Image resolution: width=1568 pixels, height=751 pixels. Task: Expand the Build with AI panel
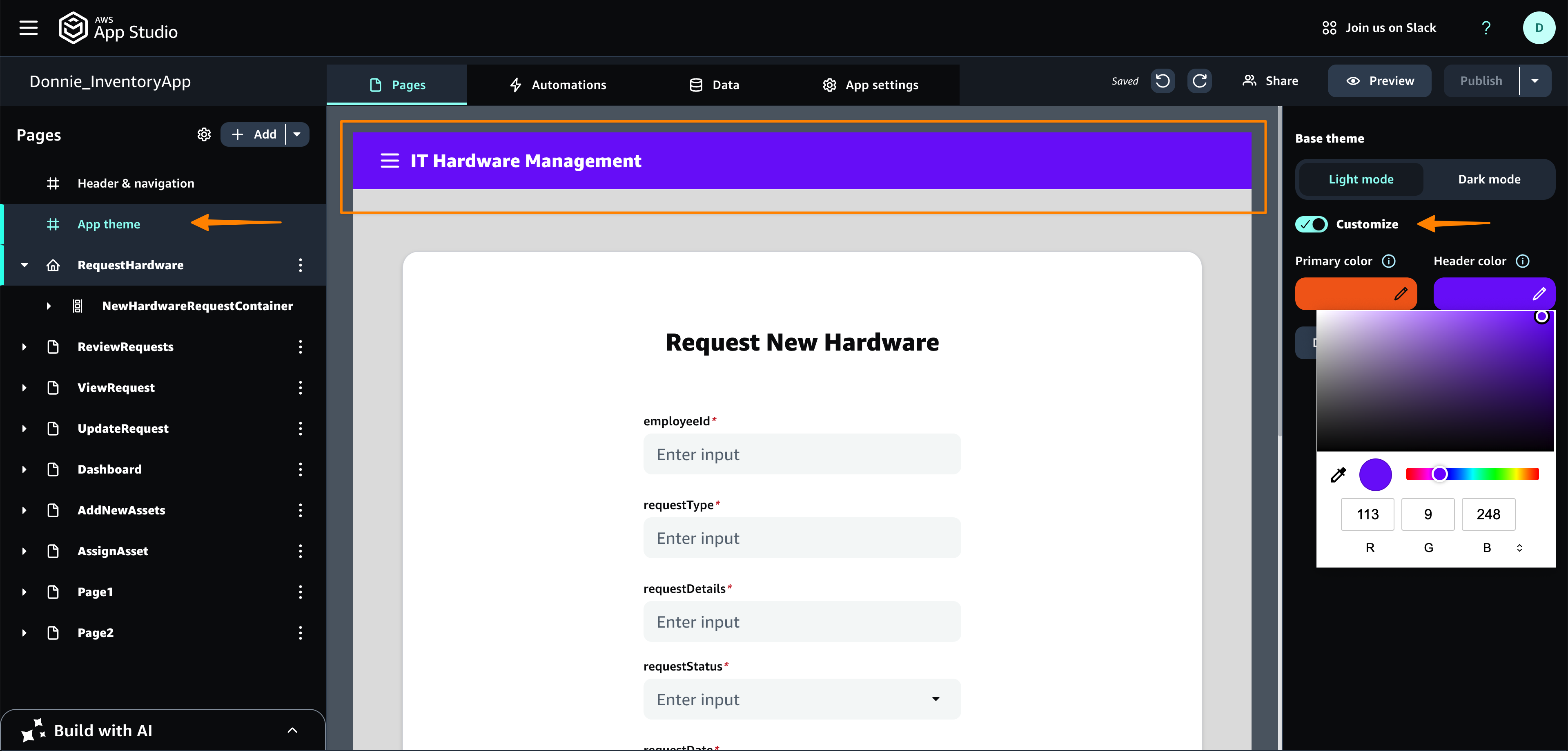[292, 730]
